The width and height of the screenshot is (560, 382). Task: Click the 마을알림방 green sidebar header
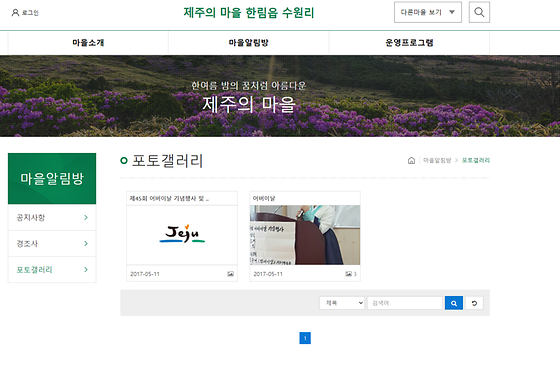tap(52, 179)
